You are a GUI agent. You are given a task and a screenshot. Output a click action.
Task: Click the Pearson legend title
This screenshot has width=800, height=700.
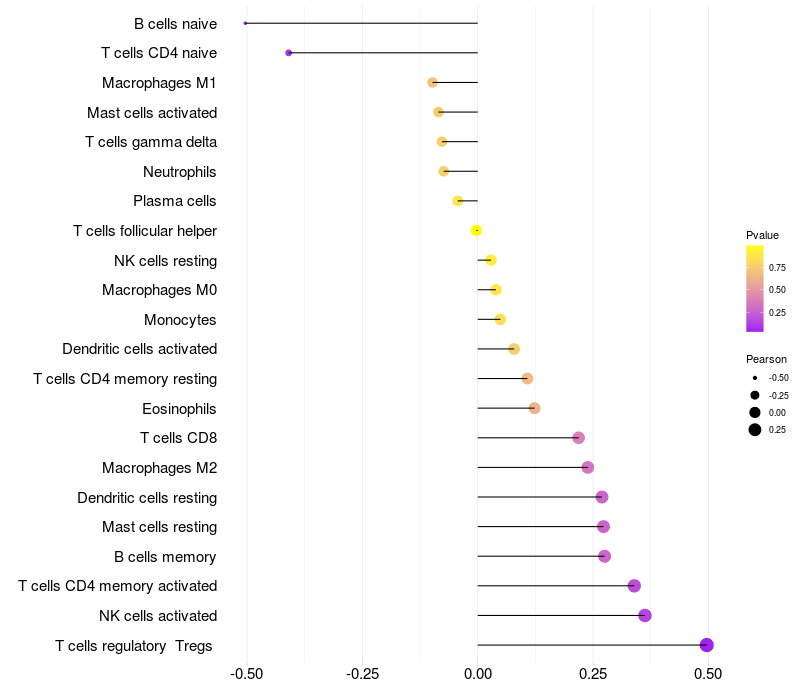[766, 359]
